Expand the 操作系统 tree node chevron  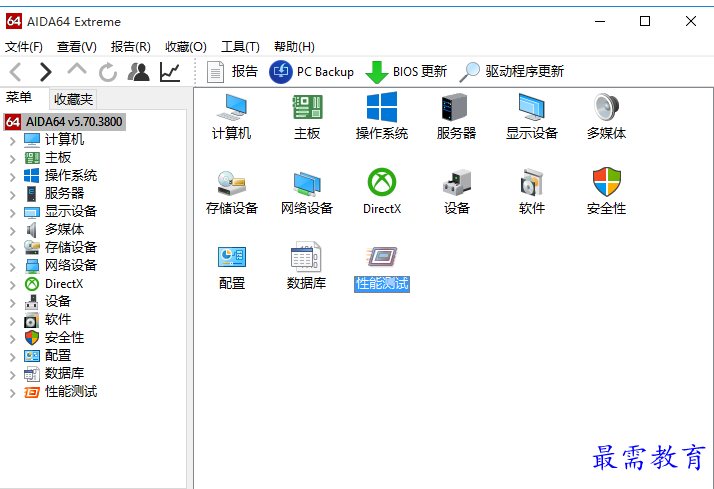[13, 177]
